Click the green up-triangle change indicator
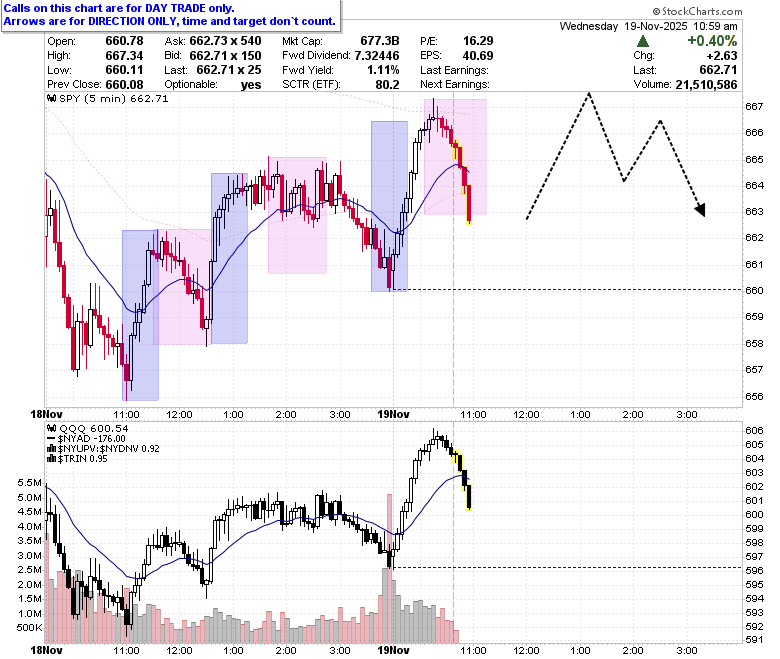This screenshot has height=659, width=780. click(x=643, y=41)
